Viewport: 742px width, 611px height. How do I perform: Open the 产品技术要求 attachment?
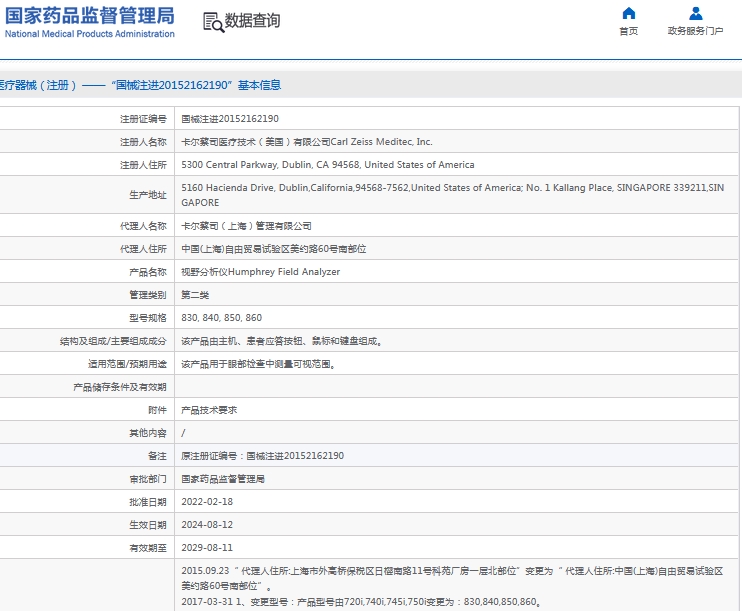209,410
